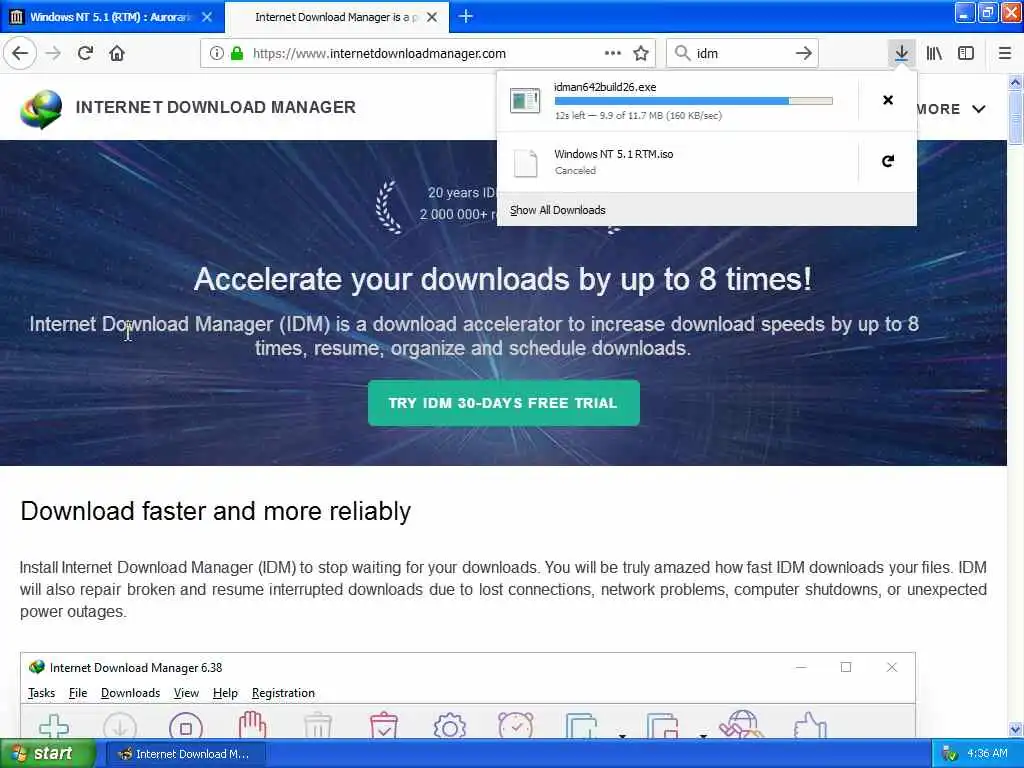
Task: Toggle the downloads panel toolbar button
Action: point(901,54)
